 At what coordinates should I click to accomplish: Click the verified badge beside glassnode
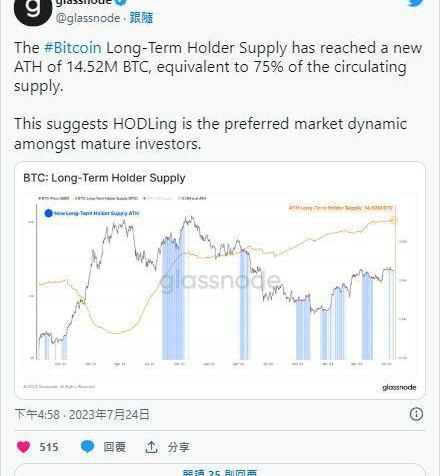coord(121,2)
